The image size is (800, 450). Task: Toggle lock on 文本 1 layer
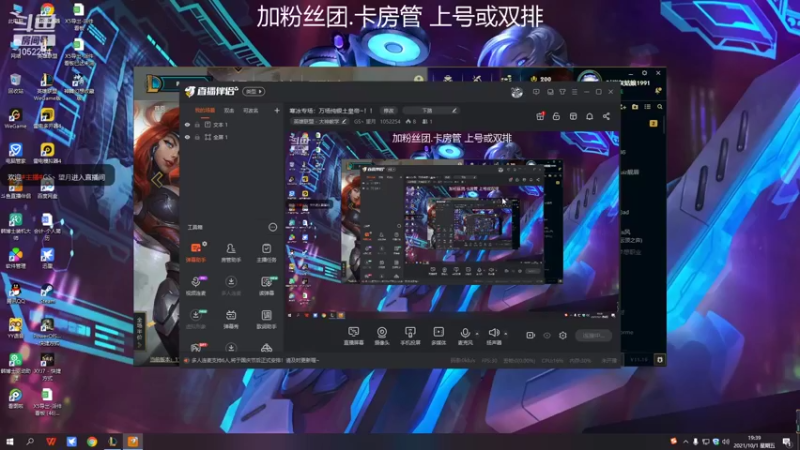pyautogui.click(x=197, y=124)
